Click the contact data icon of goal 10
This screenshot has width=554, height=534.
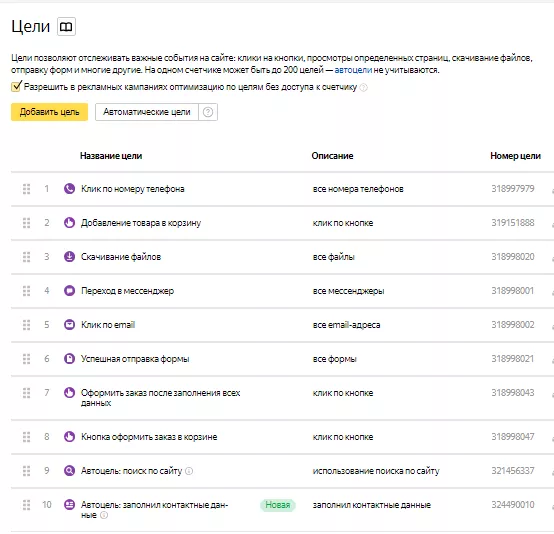click(69, 505)
